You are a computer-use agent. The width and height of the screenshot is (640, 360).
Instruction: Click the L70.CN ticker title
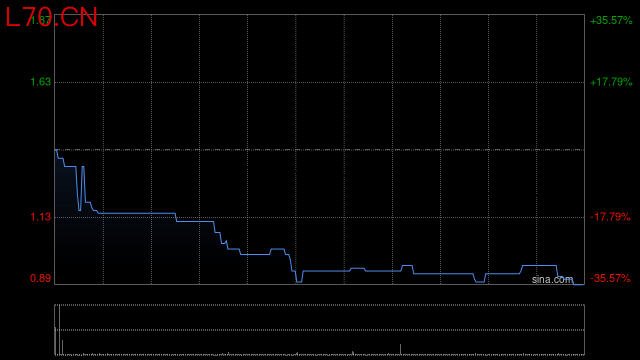[51, 18]
